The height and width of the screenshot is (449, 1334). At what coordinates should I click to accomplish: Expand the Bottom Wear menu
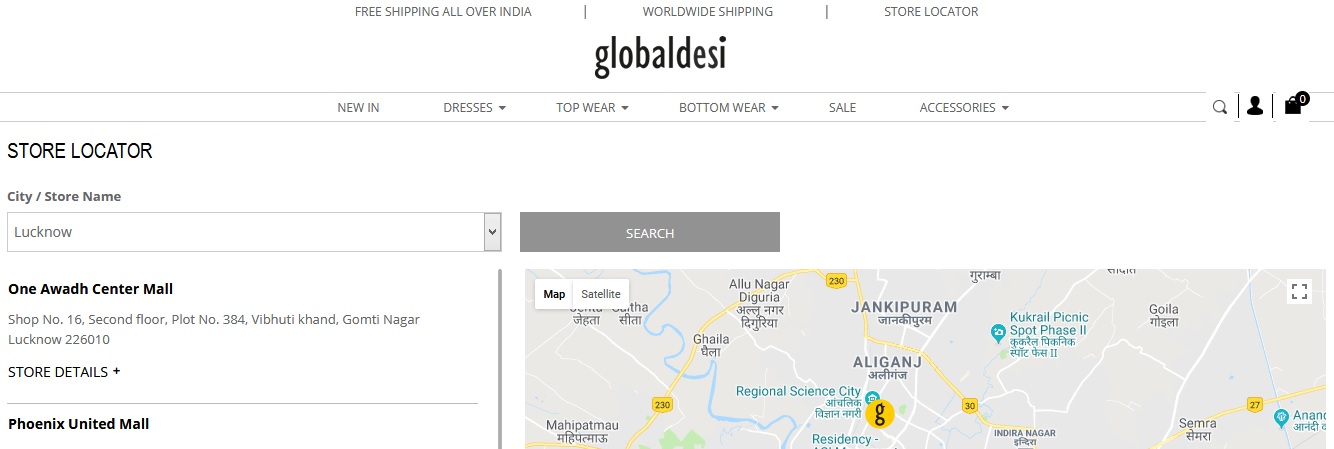coord(728,108)
